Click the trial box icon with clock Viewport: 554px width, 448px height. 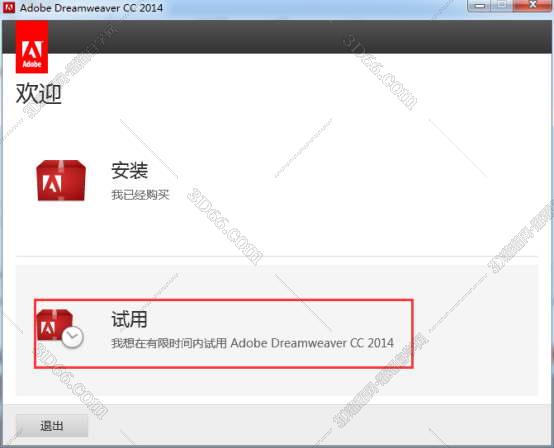click(x=60, y=329)
